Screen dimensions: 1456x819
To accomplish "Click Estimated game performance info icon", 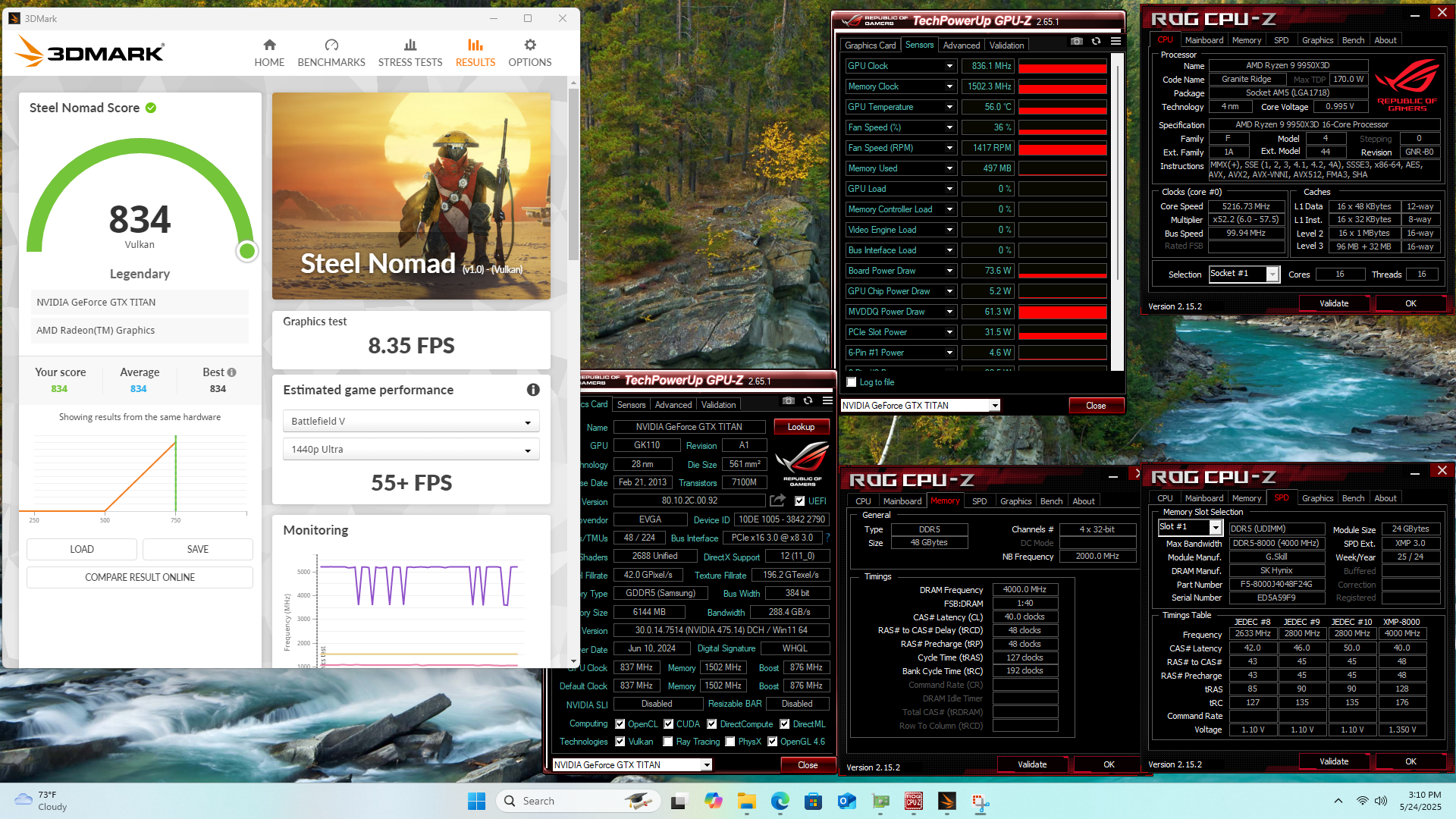I will (533, 390).
